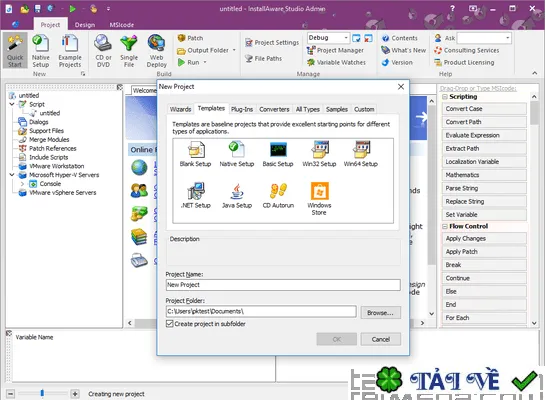Cancel the New Project dialog

[381, 339]
